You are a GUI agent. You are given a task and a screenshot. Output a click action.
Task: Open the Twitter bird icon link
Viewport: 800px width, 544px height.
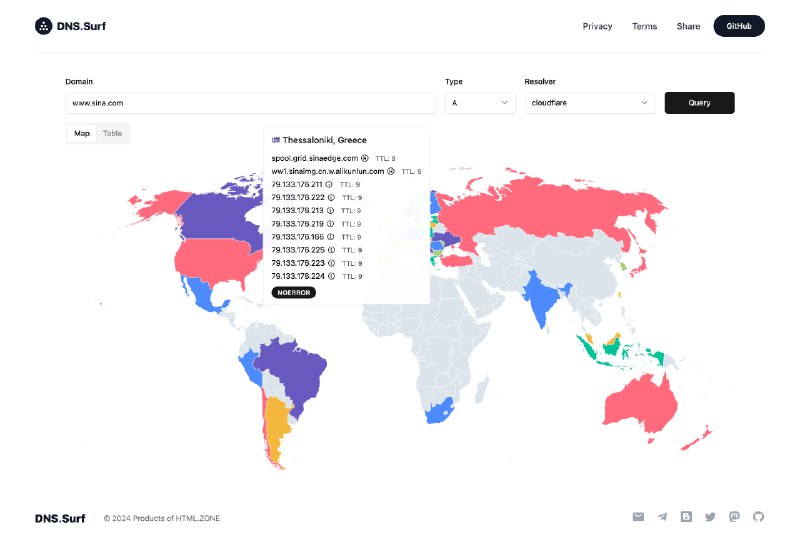(710, 517)
